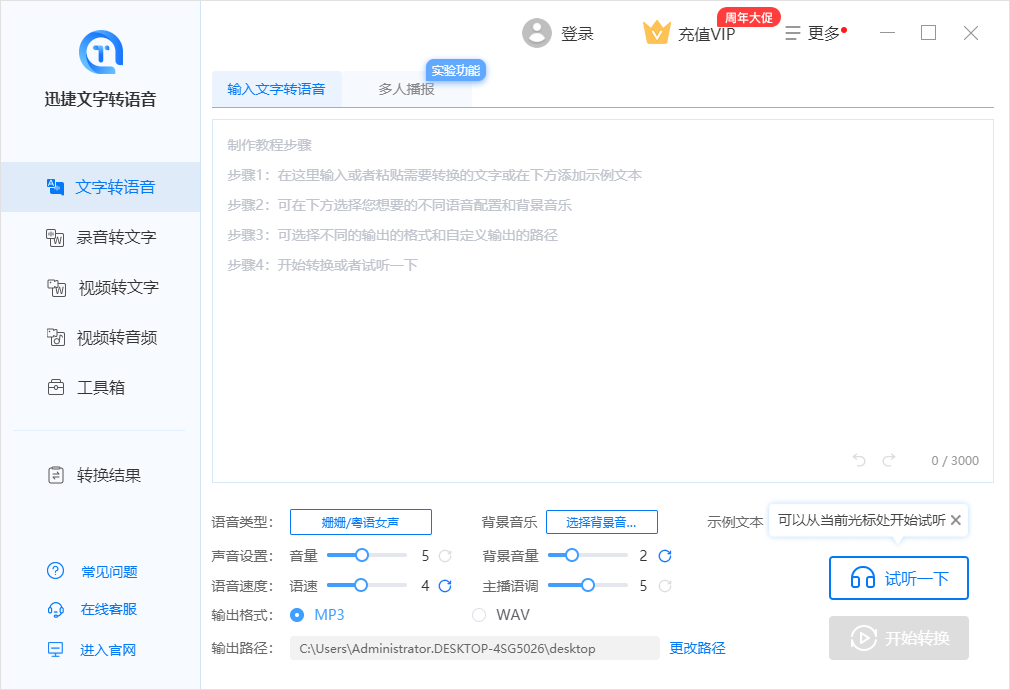The width and height of the screenshot is (1010, 690).
Task: Click the 视频转音频 sidebar icon
Action: click(56, 337)
